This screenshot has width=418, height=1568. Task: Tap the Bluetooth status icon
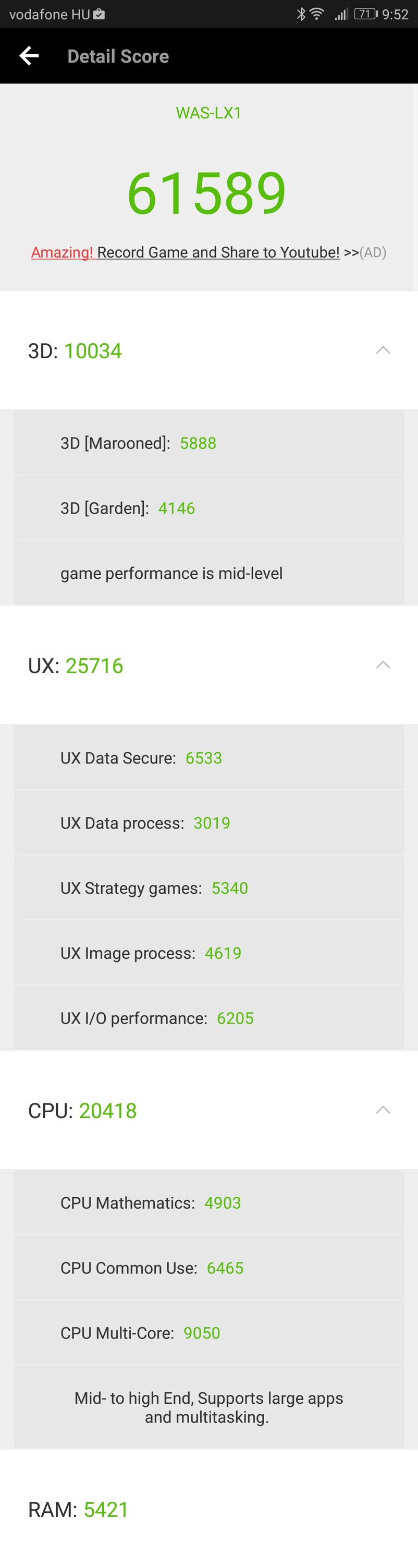[x=301, y=14]
